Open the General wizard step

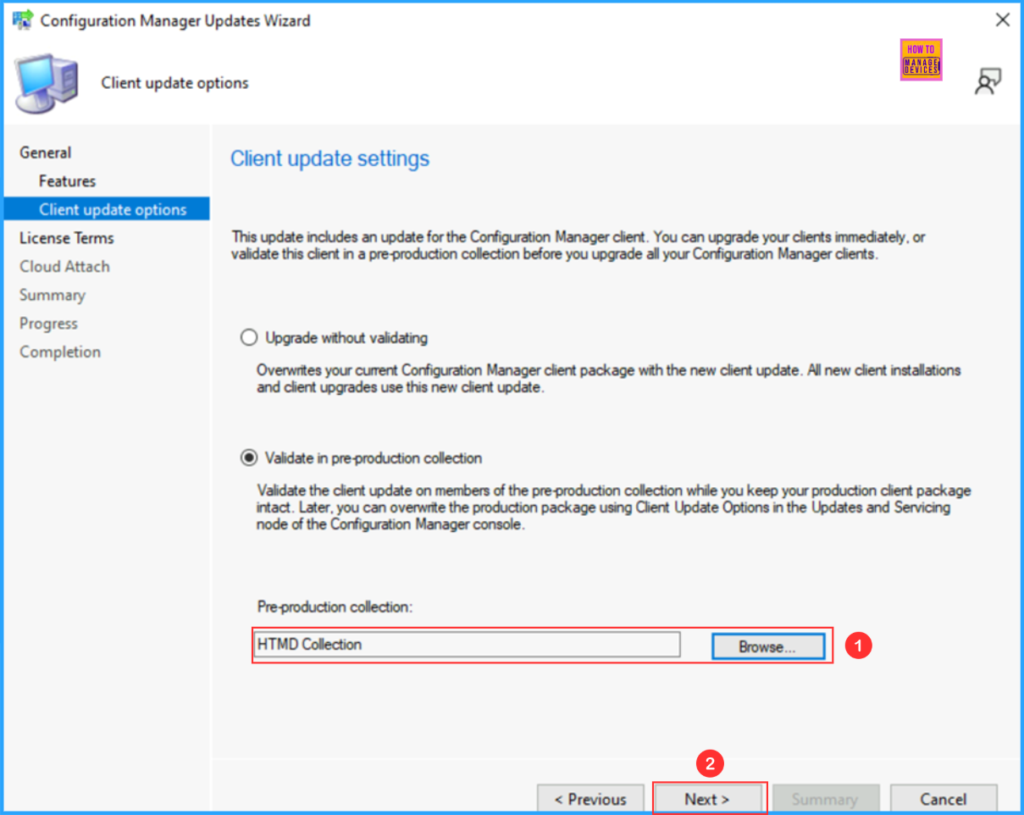coord(45,153)
